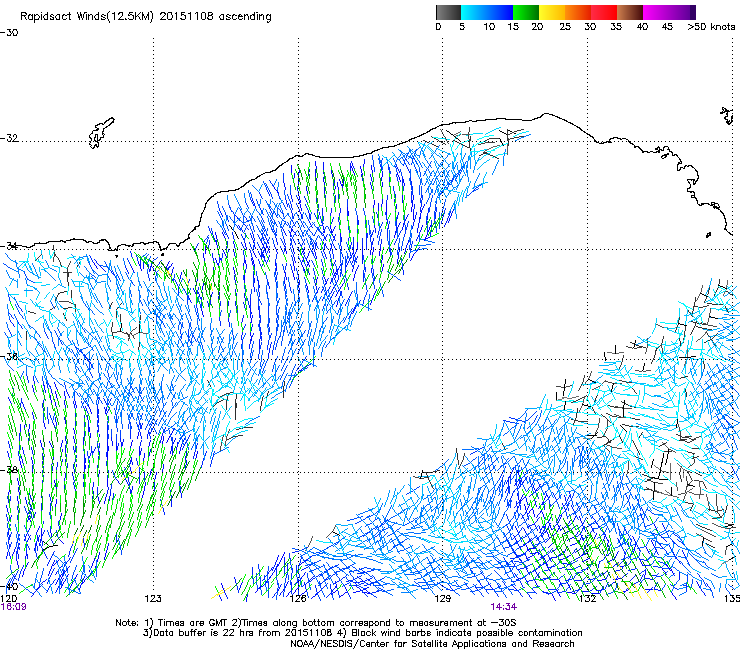
Task: Click the '-38' latitude label
Action: click(x=9, y=470)
